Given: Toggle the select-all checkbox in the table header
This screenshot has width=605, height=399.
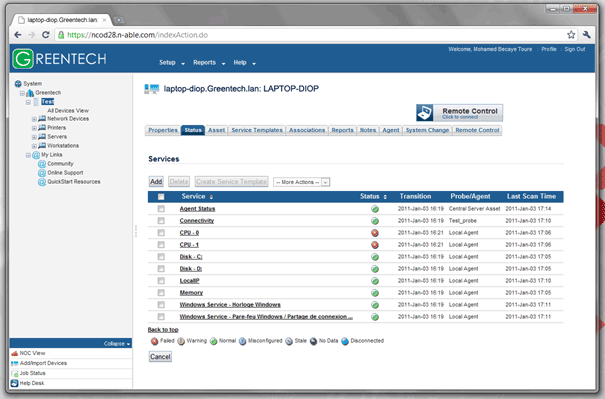Looking at the screenshot, I should [x=161, y=197].
